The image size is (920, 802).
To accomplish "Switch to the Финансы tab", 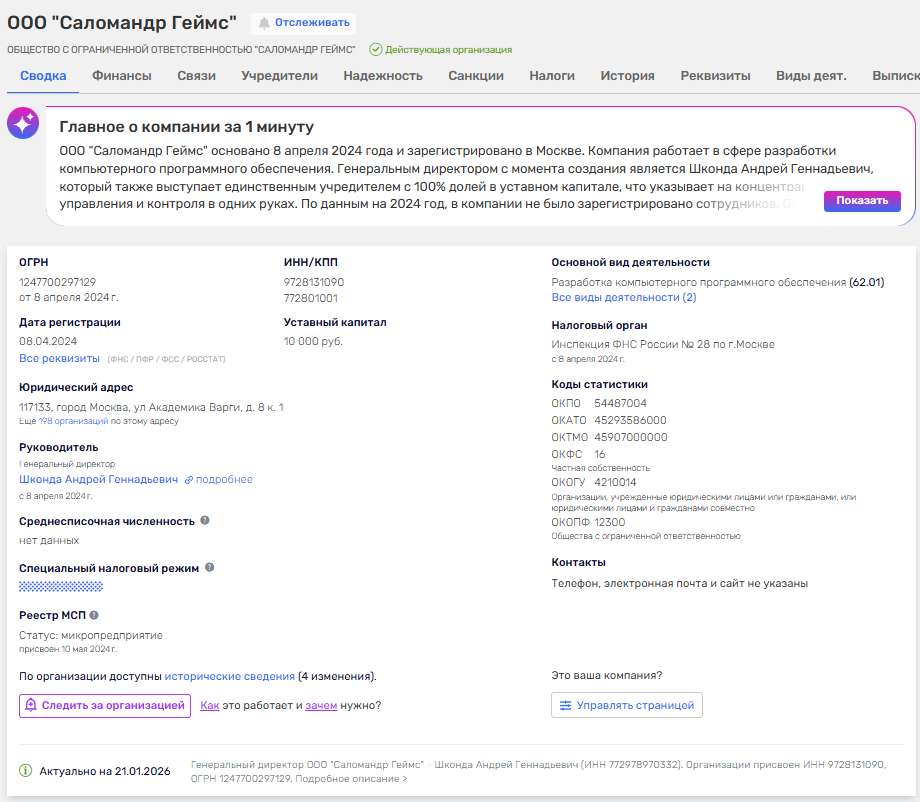I will pos(122,75).
